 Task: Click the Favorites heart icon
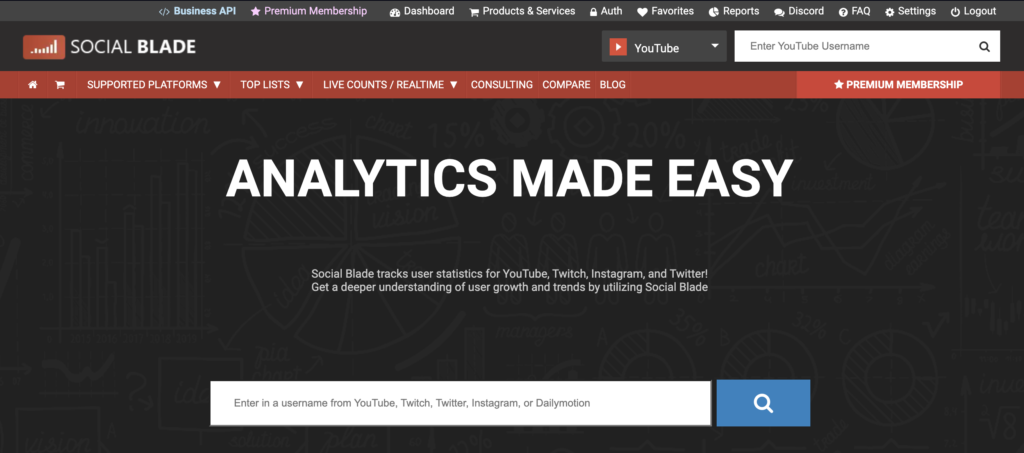pyautogui.click(x=642, y=12)
